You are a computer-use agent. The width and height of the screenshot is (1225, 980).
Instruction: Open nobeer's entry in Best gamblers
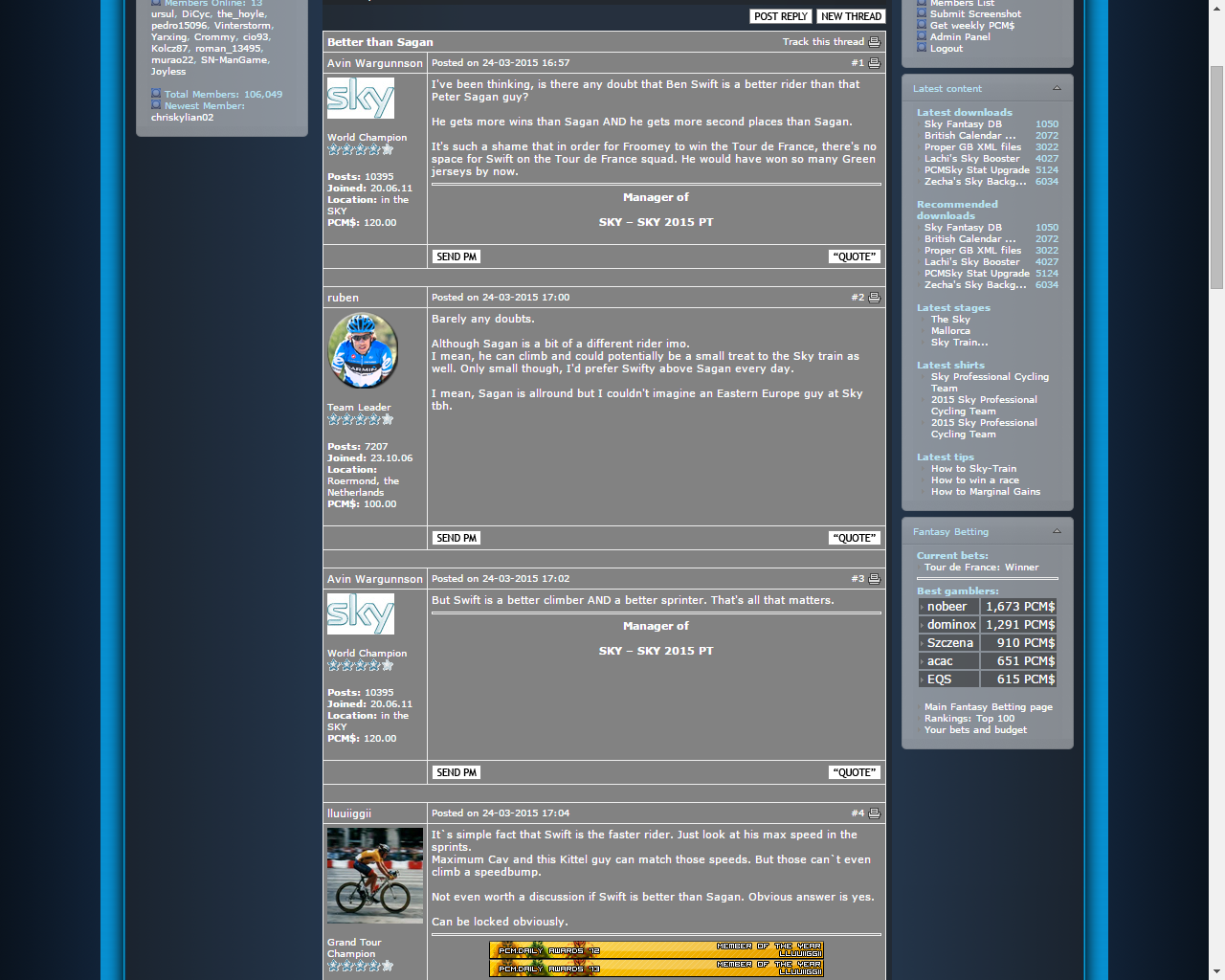click(947, 607)
